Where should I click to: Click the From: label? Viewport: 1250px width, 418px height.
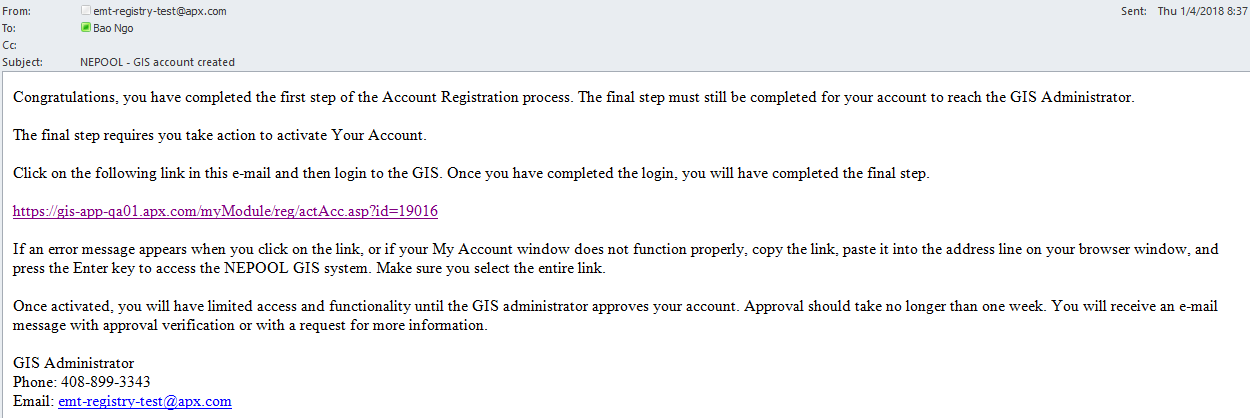pyautogui.click(x=17, y=11)
